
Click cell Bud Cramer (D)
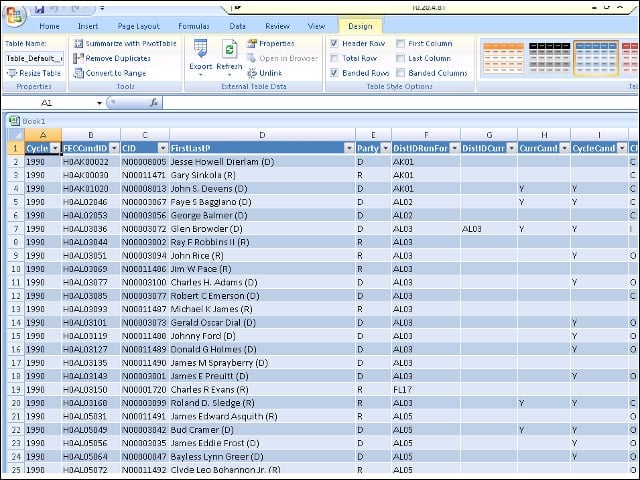tap(262, 430)
